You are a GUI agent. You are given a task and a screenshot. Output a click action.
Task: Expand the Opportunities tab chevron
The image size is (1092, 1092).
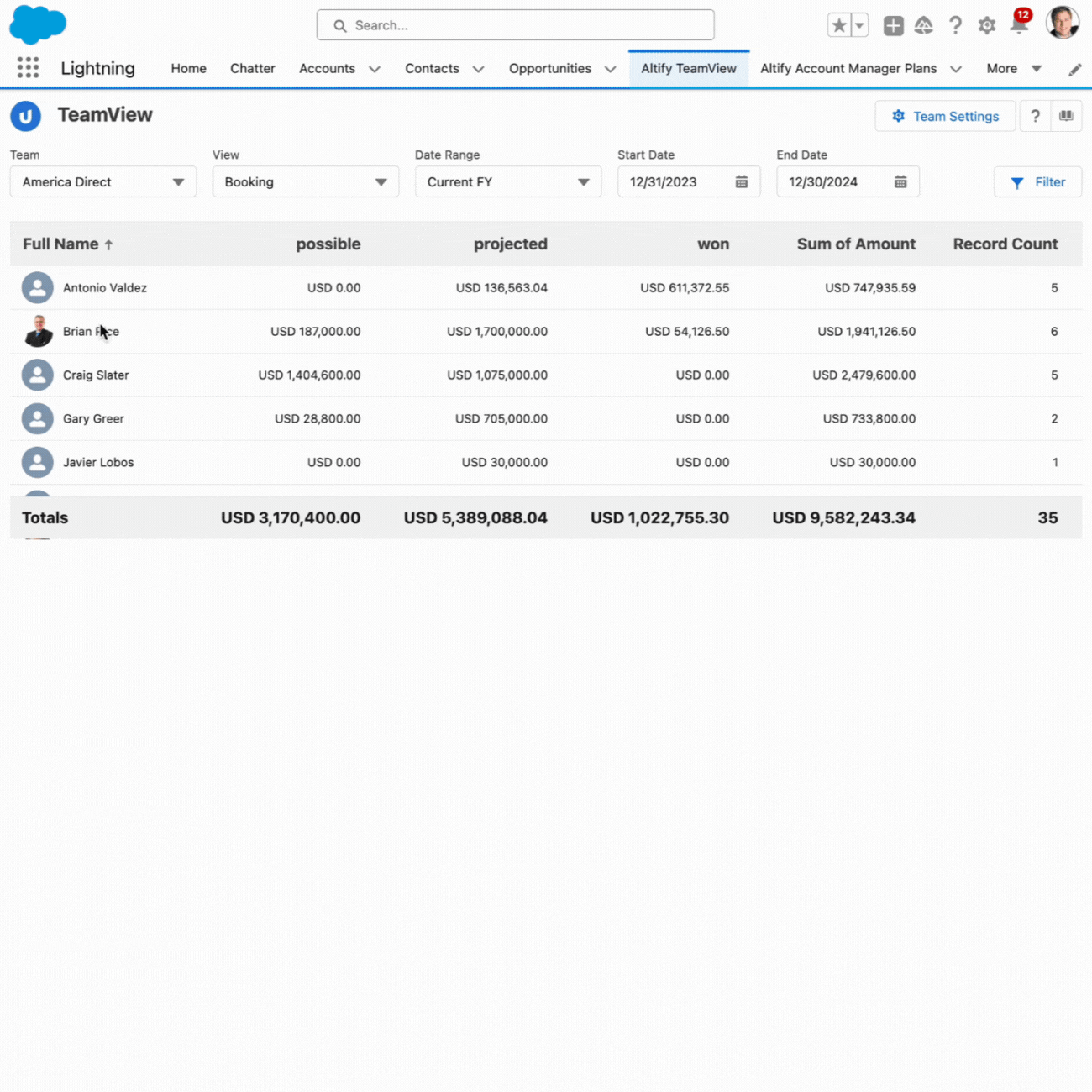611,69
